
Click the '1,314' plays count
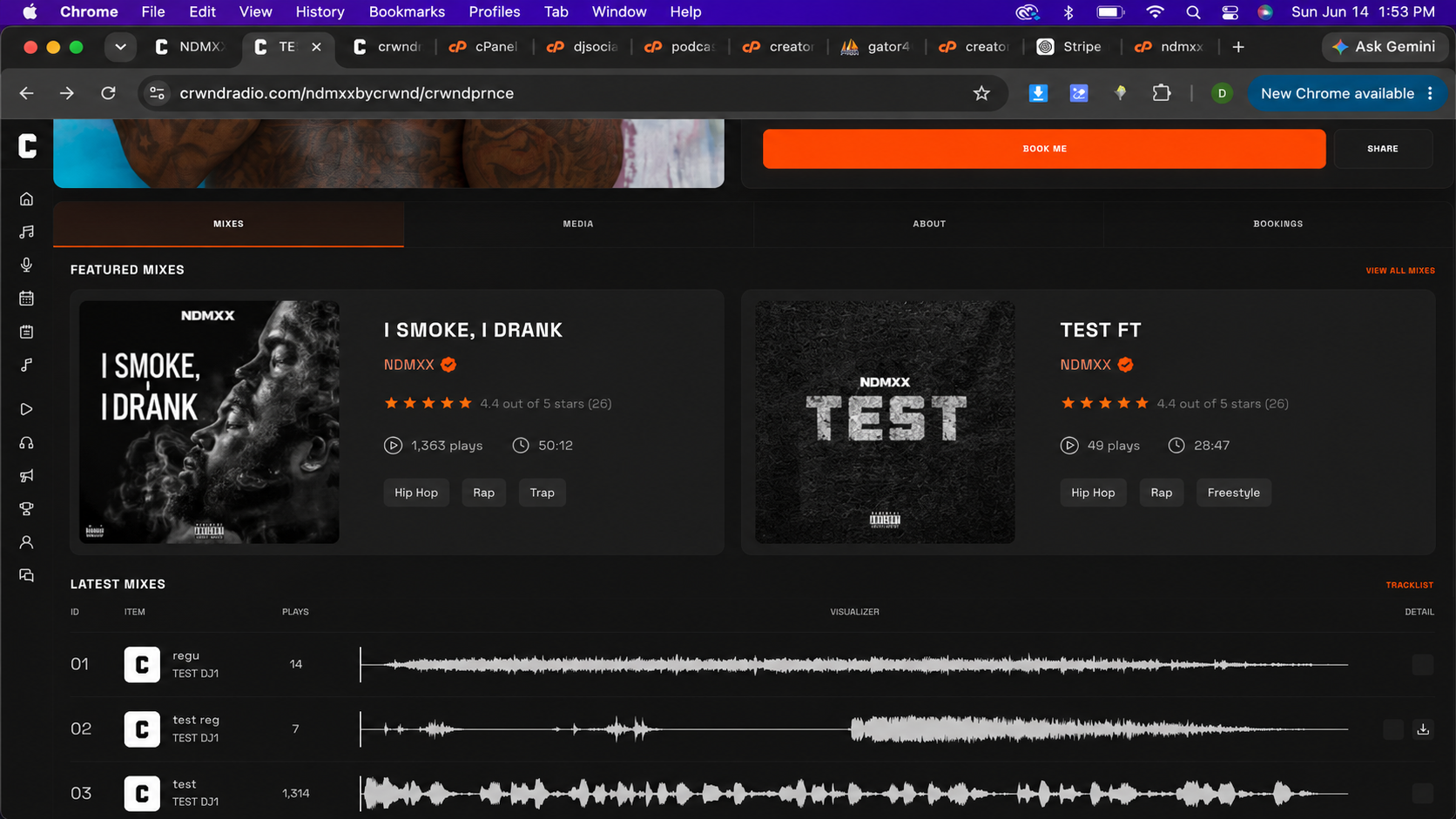point(296,794)
